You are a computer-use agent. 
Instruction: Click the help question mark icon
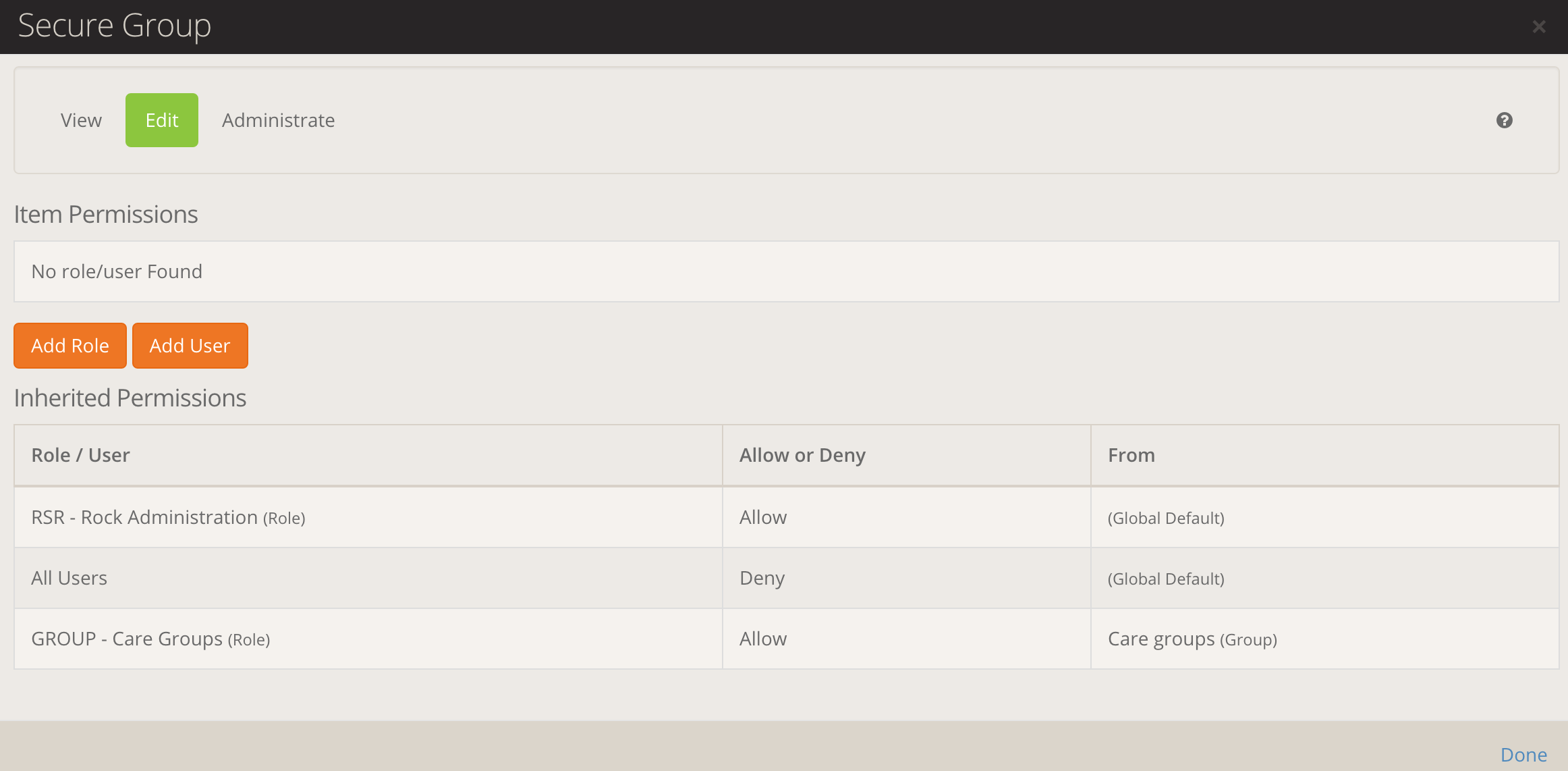[1504, 120]
